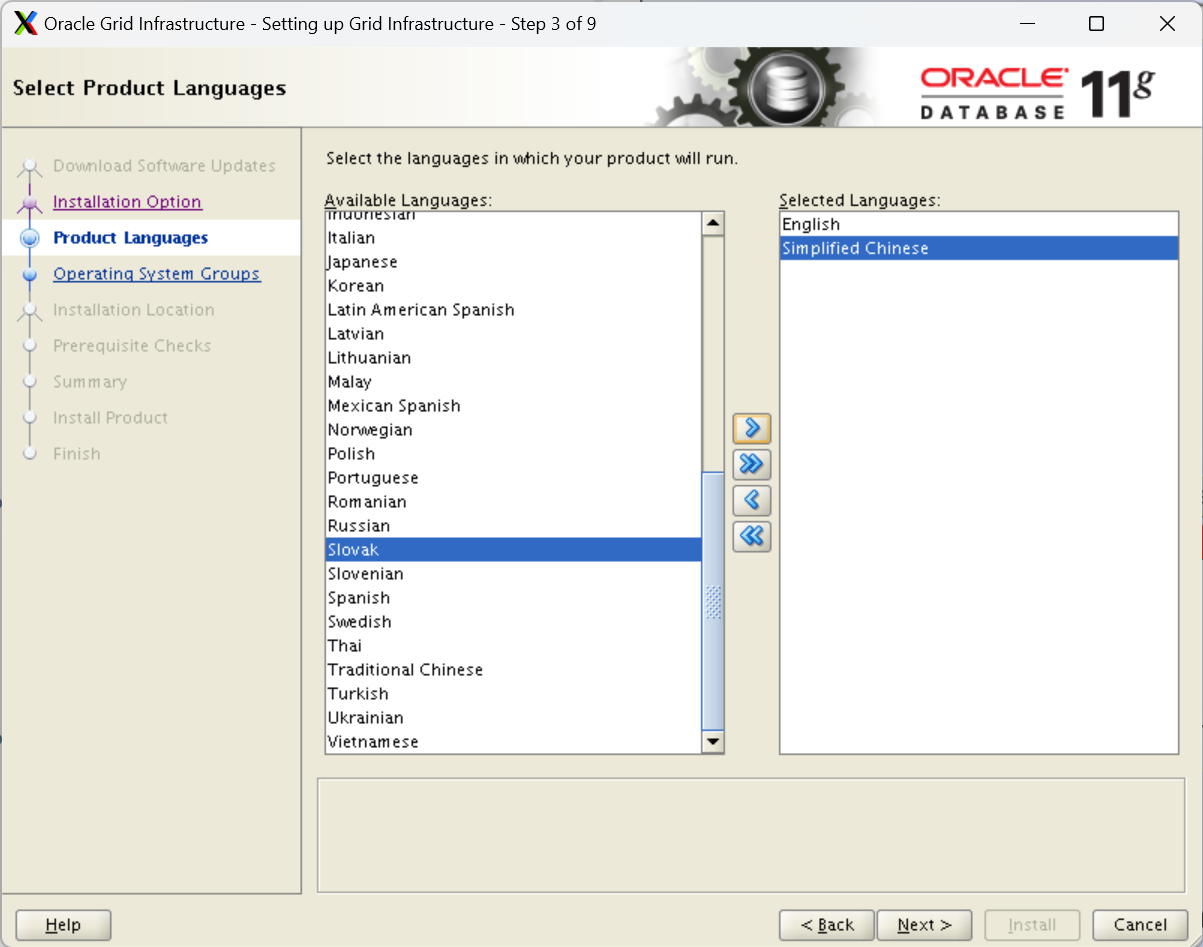Cancel the installation
This screenshot has width=1203, height=947.
[x=1140, y=925]
